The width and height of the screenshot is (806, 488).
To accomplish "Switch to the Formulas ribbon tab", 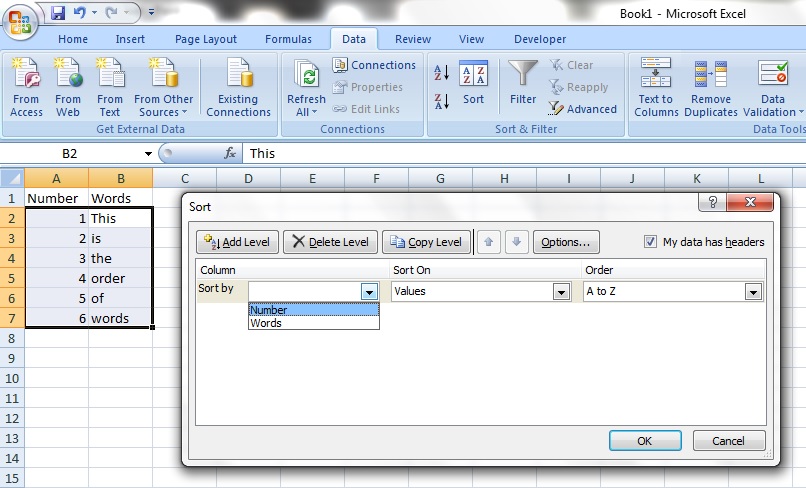I will point(288,39).
